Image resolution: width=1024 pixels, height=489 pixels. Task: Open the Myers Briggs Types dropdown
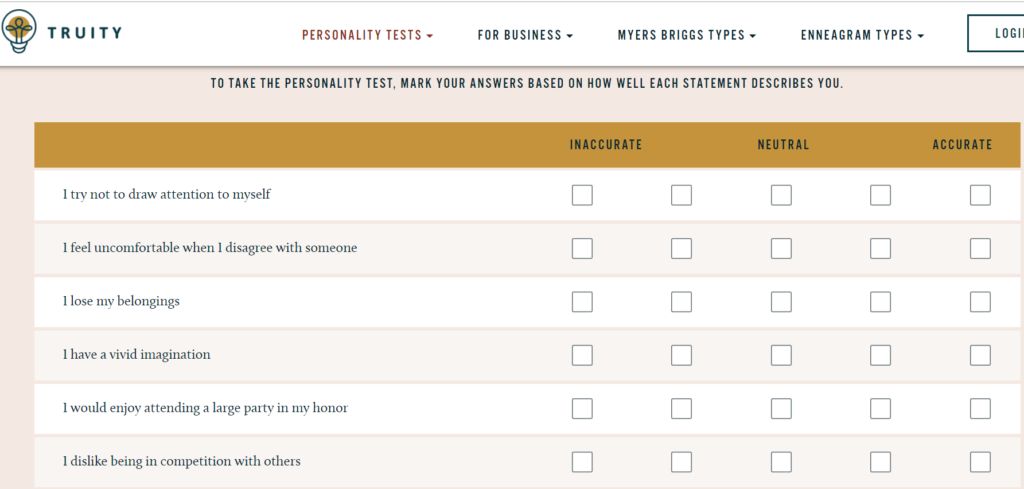point(686,35)
